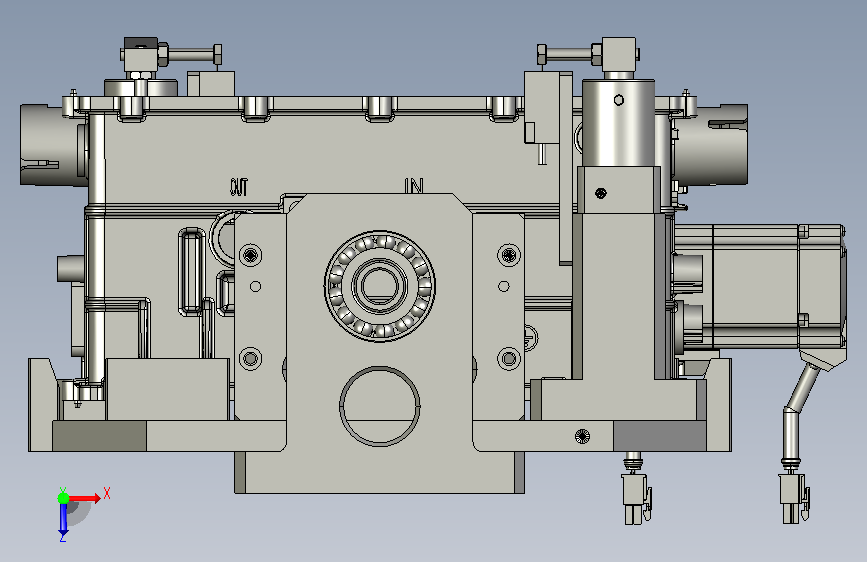The height and width of the screenshot is (562, 867).
Task: Select the lower-right screw on bracket plate
Action: [x=509, y=358]
